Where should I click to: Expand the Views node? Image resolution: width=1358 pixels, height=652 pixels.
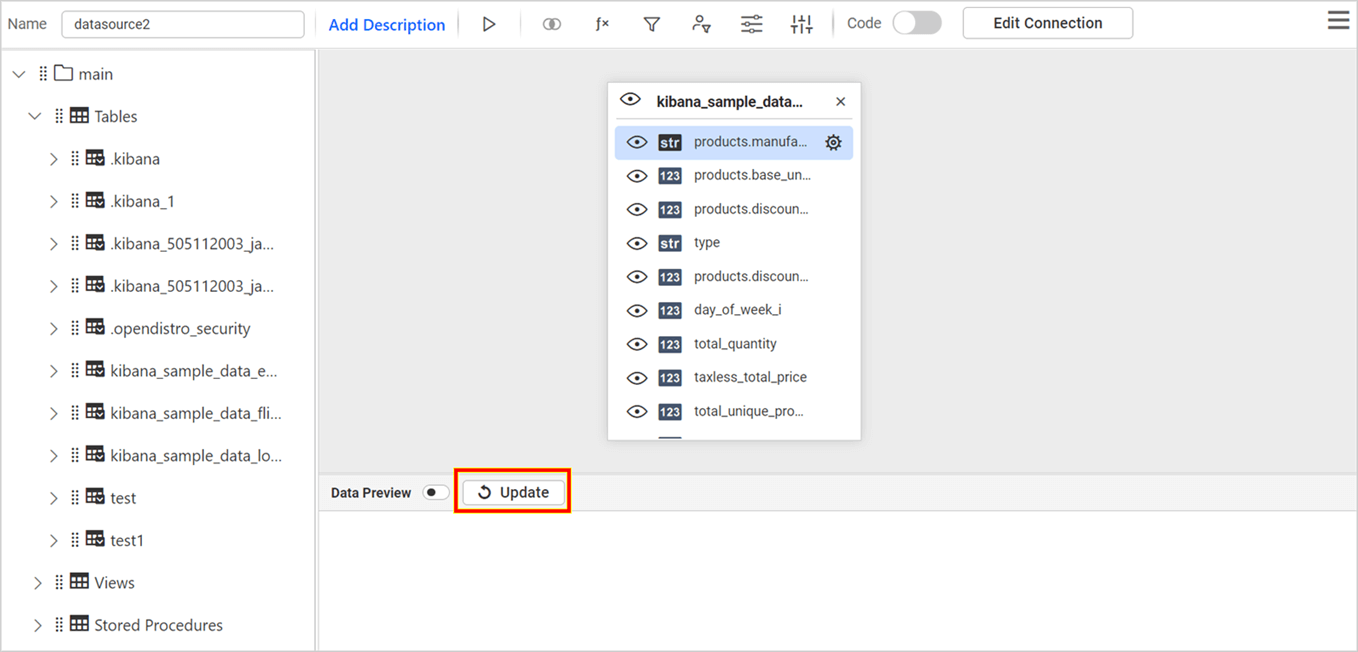(x=38, y=583)
